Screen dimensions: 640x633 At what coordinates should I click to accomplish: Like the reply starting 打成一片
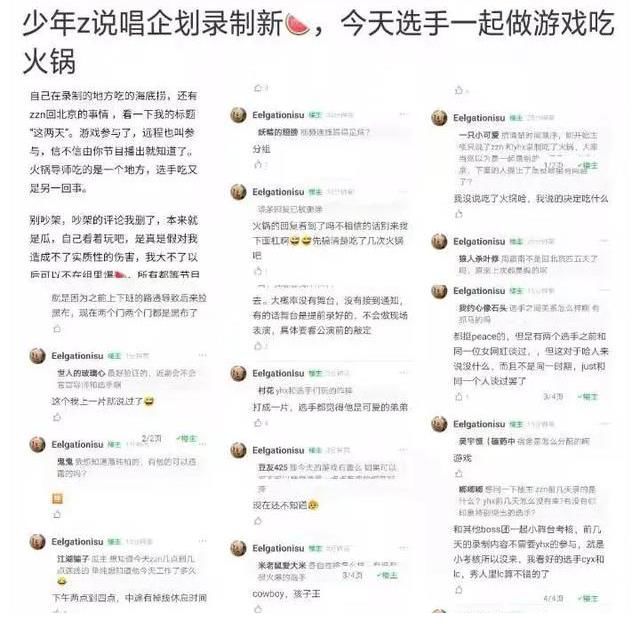pyautogui.click(x=258, y=423)
